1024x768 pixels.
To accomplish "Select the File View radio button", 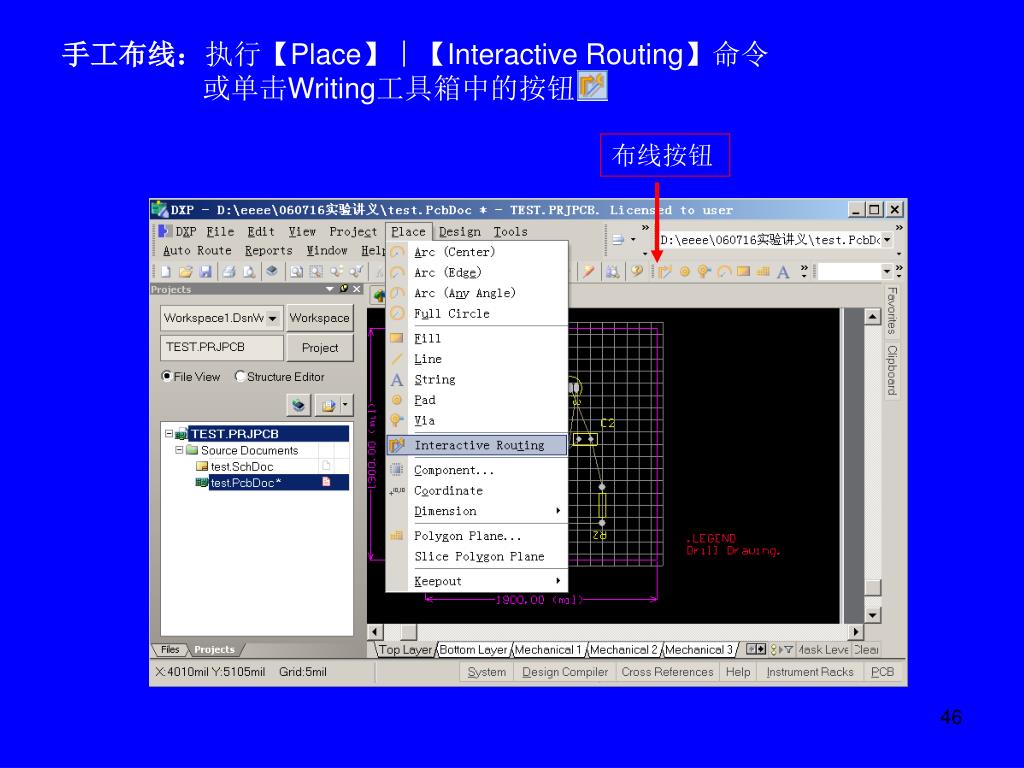I will coord(167,377).
